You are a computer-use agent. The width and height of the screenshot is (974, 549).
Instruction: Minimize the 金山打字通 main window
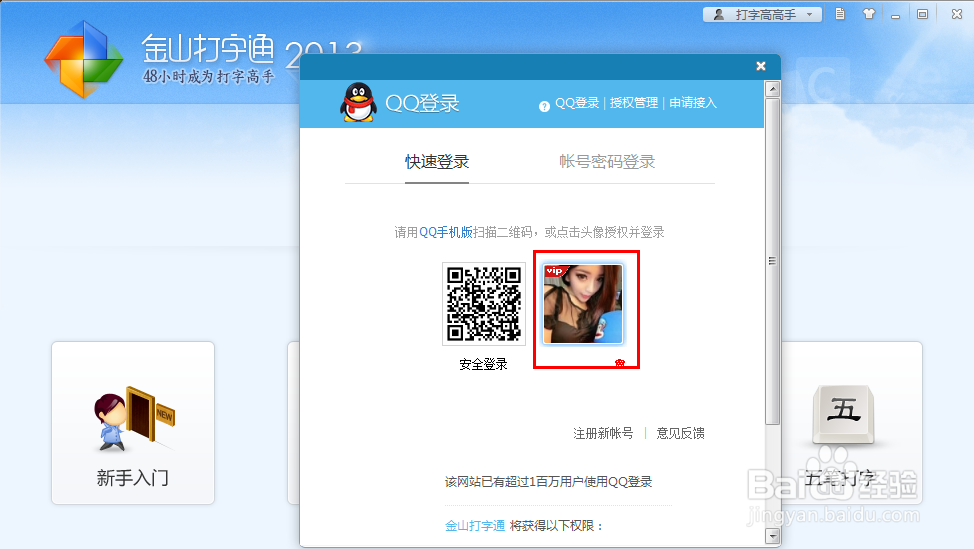[x=895, y=14]
